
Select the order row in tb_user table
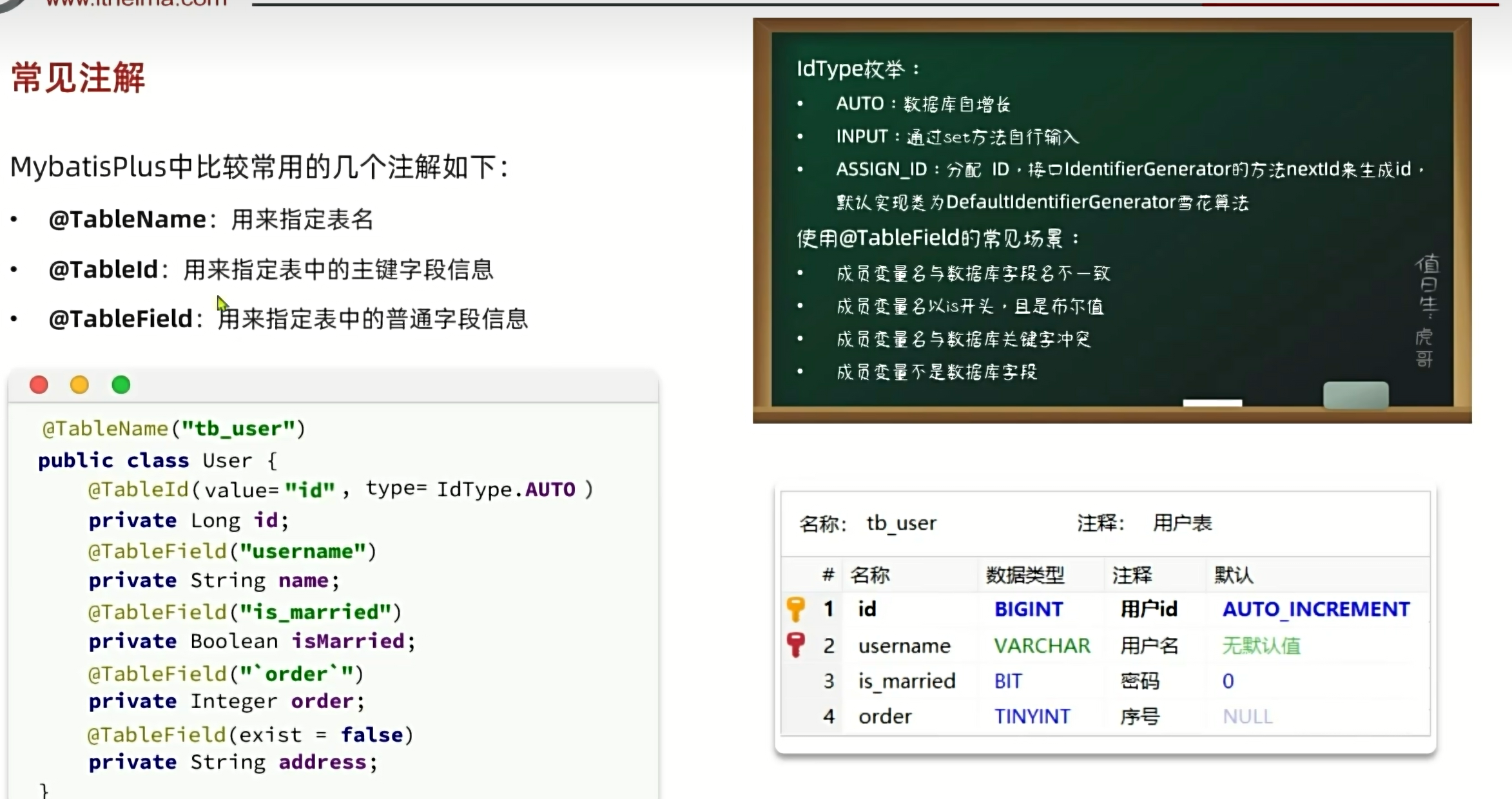(x=885, y=717)
